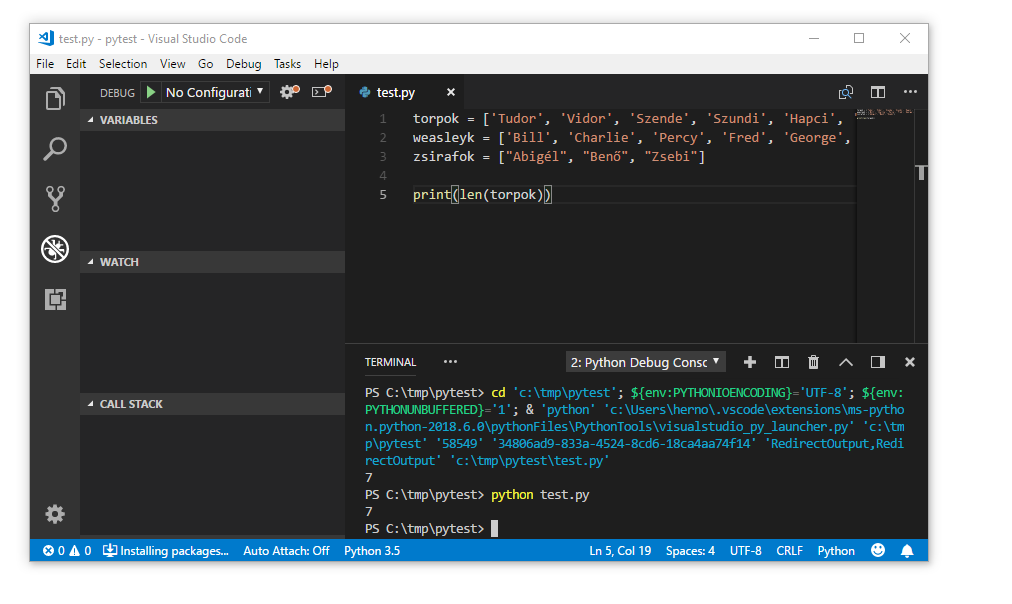Click errors count icon in status bar

[54, 550]
